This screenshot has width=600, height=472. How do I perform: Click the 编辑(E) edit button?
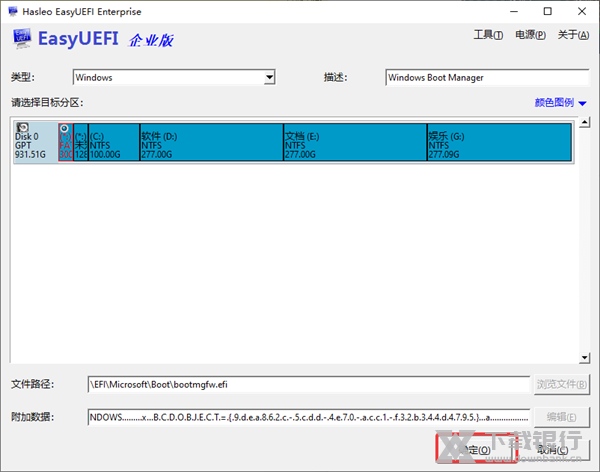point(561,417)
